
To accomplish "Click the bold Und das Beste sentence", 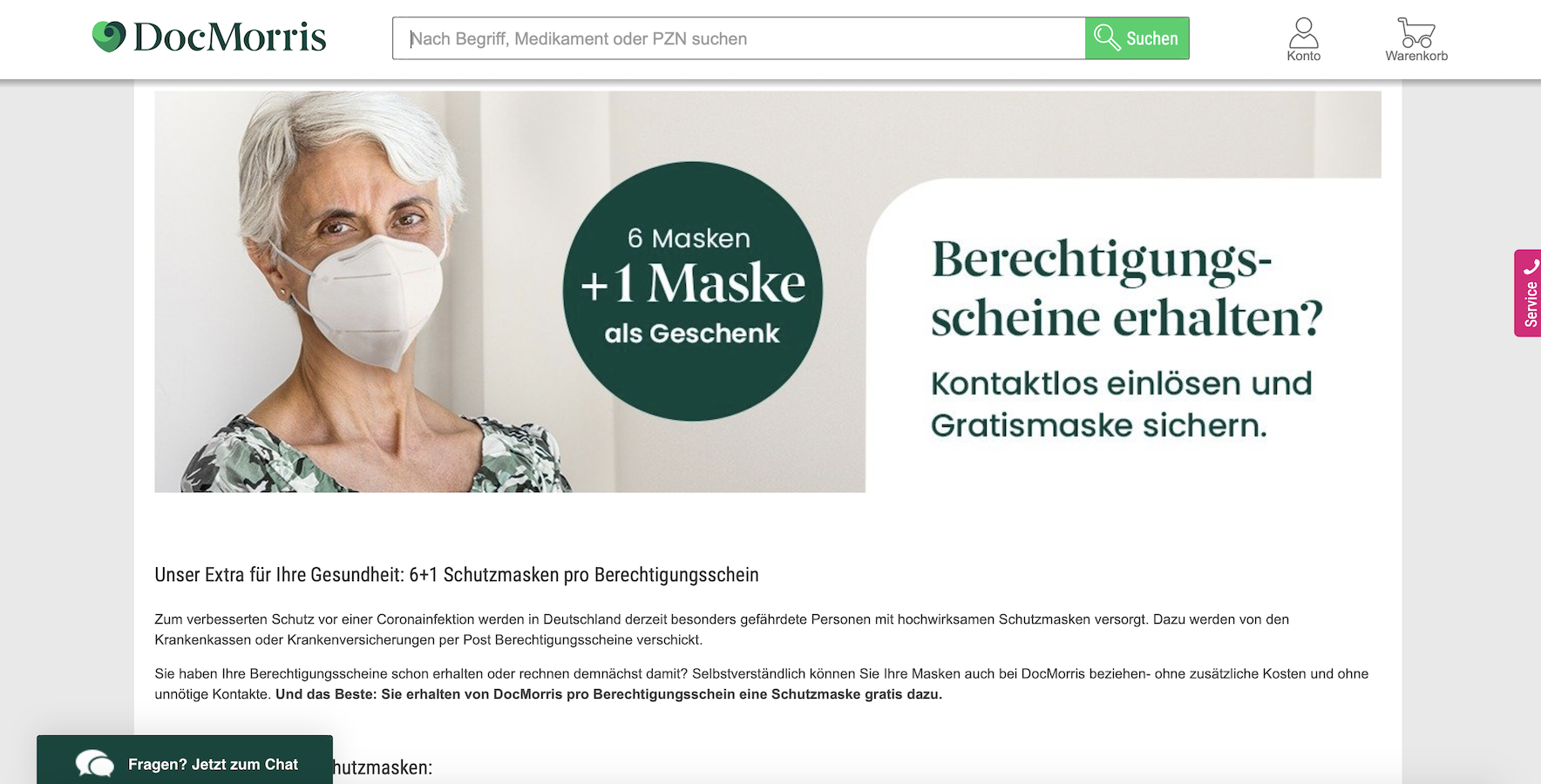I will [608, 694].
